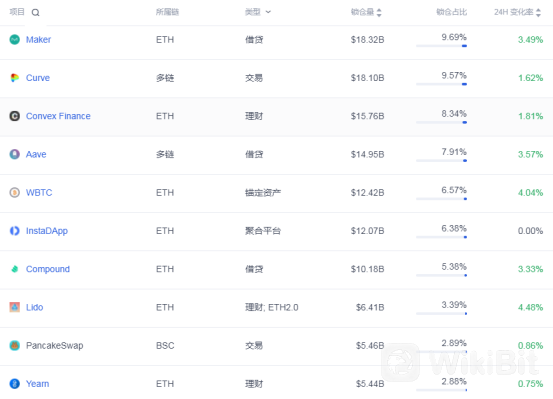Open the 类型 filter dropdown chevron

coord(268,12)
